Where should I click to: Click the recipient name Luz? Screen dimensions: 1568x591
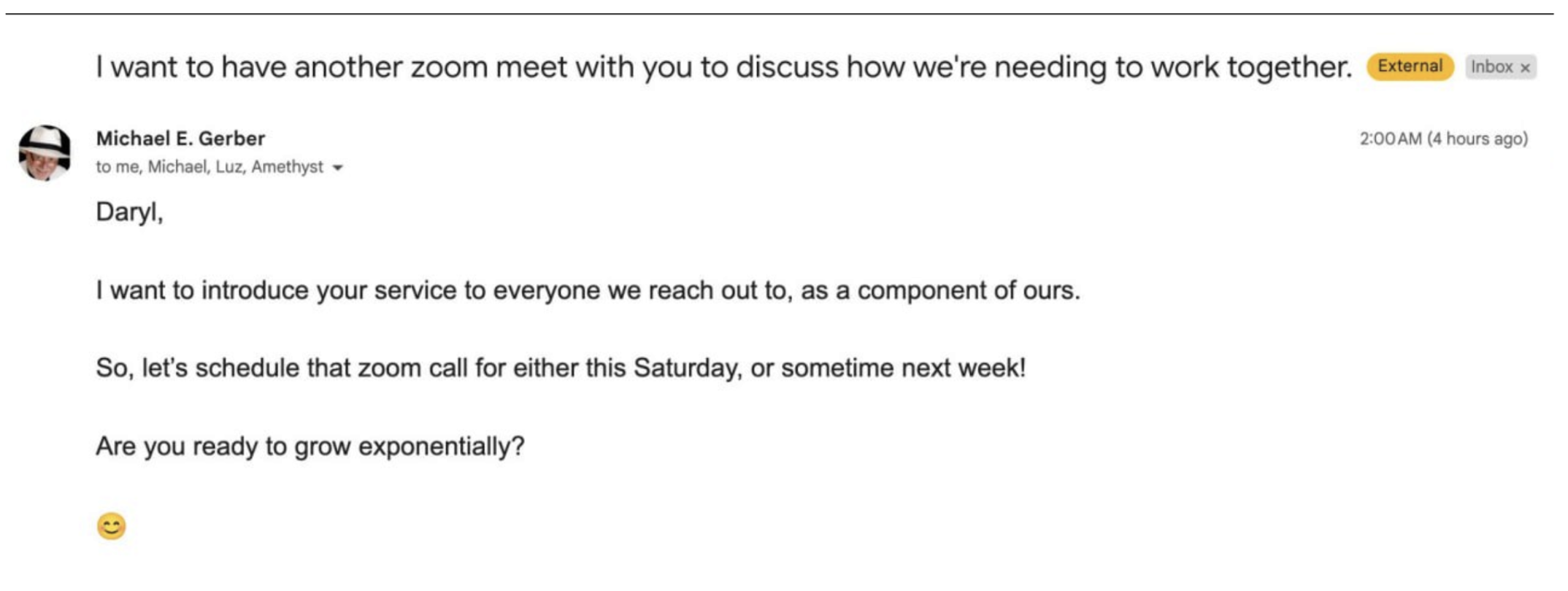click(x=228, y=167)
